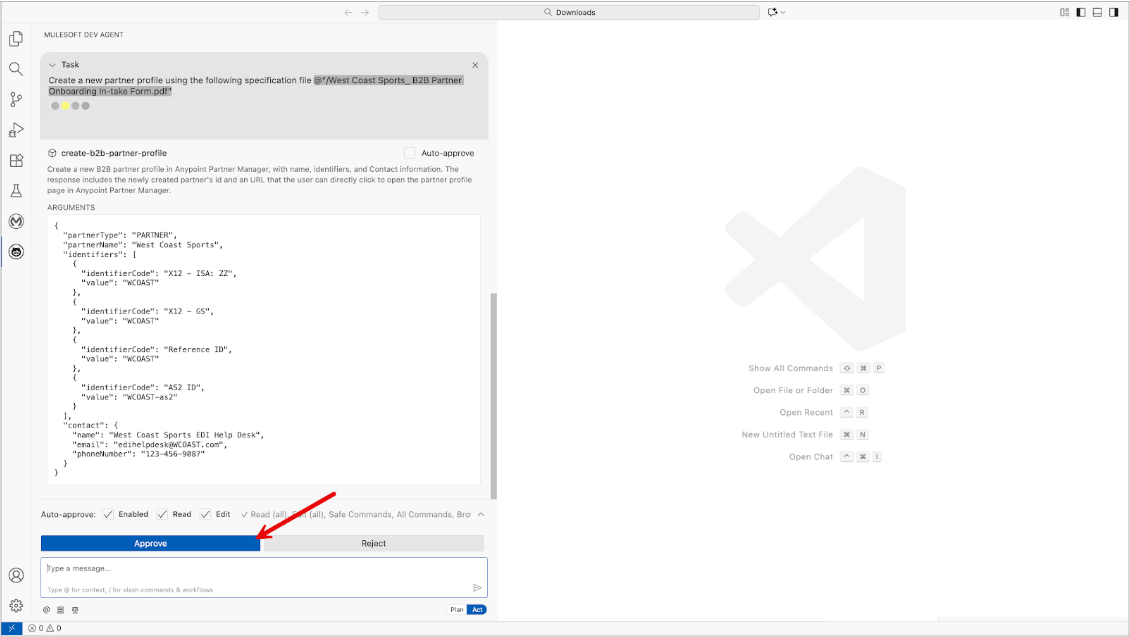Click the Accounts icon above settings
Screen dimensions: 1130x637
point(16,575)
